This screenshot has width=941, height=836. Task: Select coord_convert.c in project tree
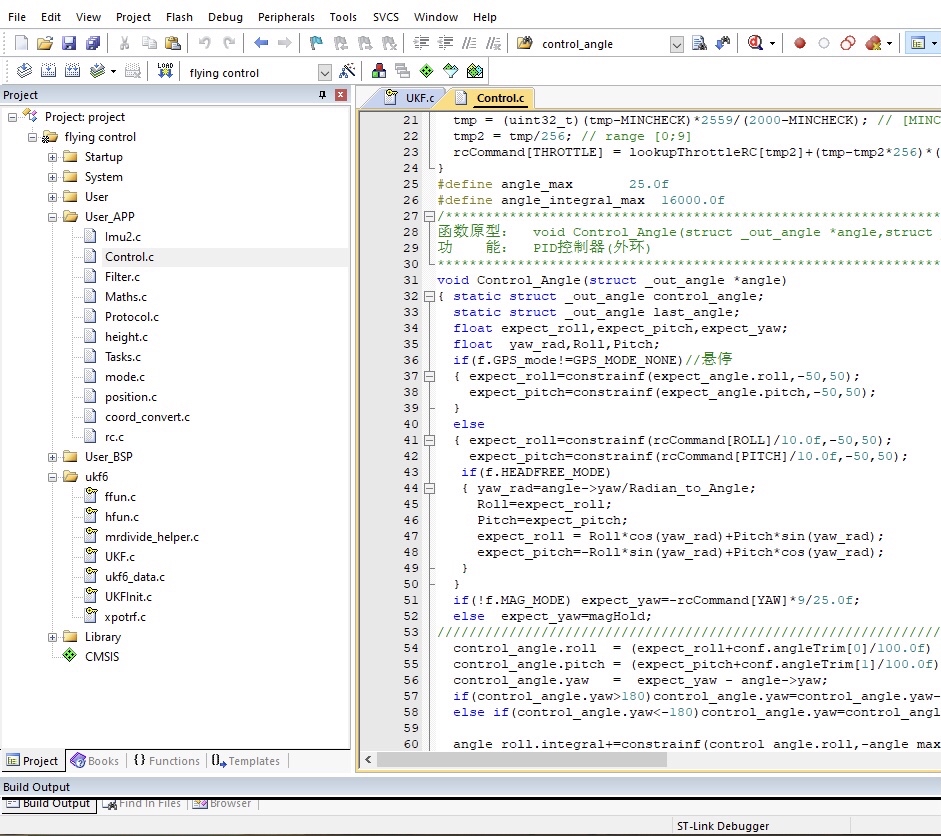coord(147,417)
